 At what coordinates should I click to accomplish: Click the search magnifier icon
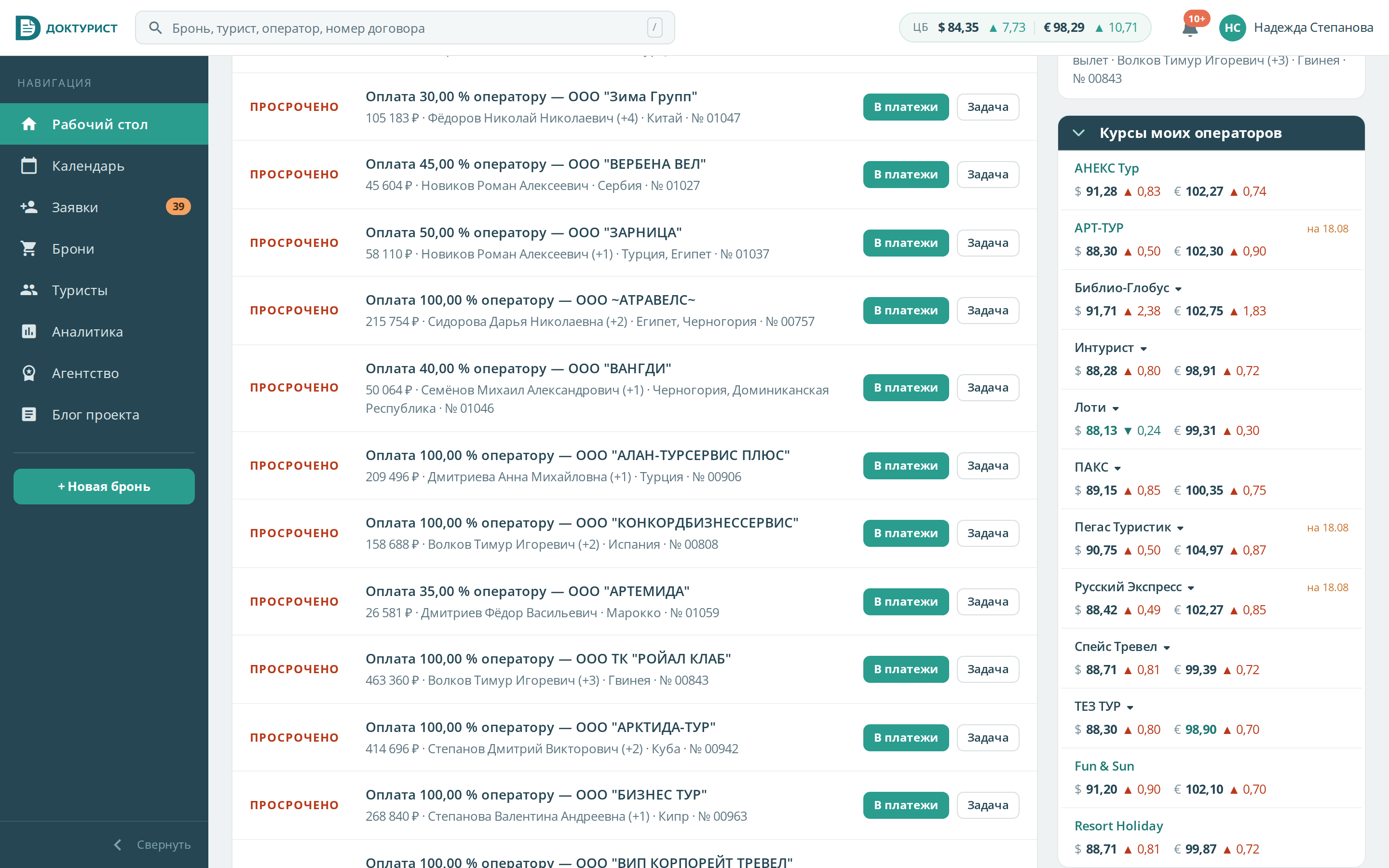pyautogui.click(x=155, y=27)
